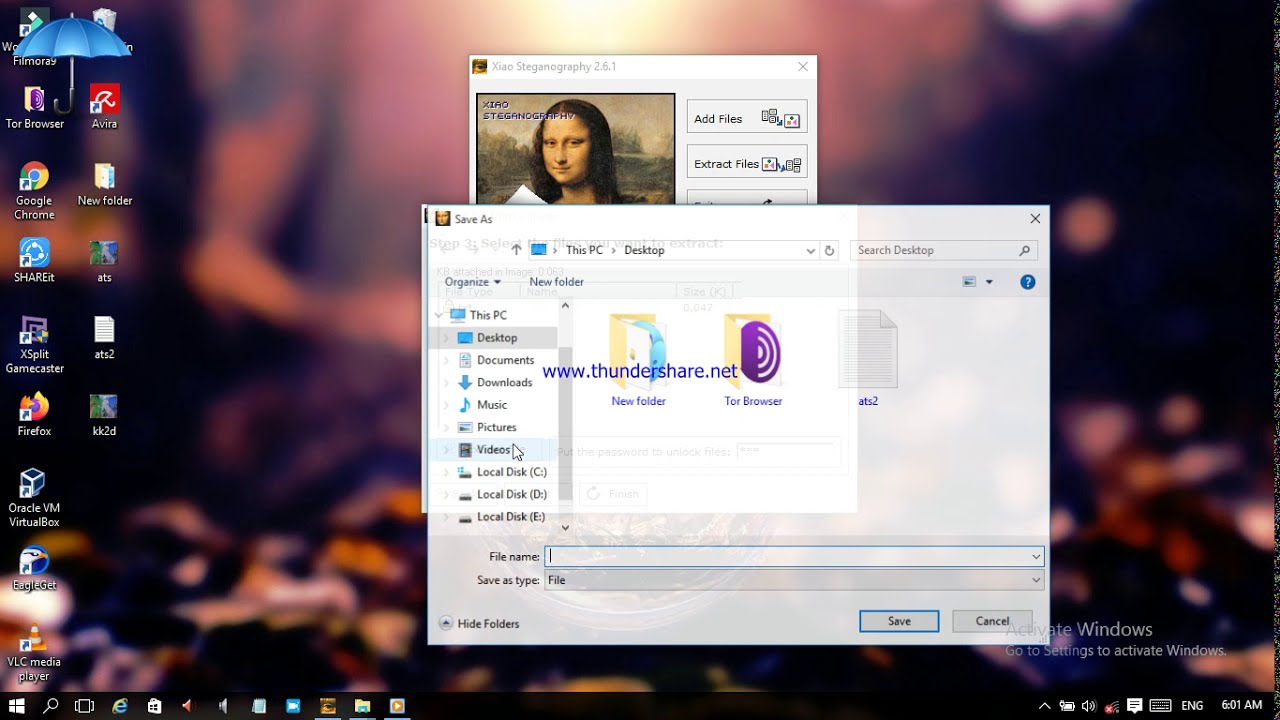Open the Windows Start menu
The width and height of the screenshot is (1280, 720).
(x=17, y=705)
